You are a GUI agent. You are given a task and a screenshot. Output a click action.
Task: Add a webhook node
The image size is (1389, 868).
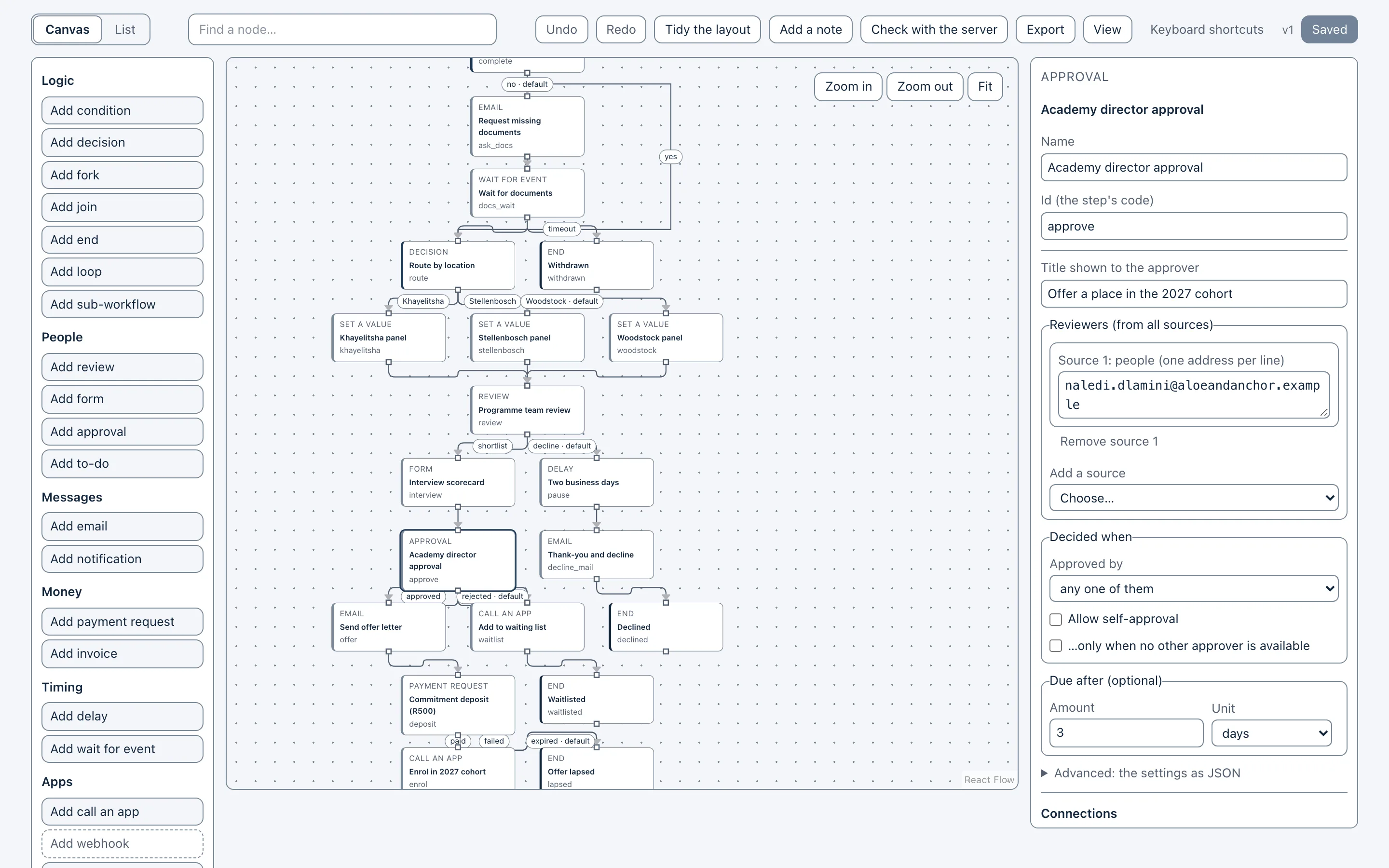point(122,844)
